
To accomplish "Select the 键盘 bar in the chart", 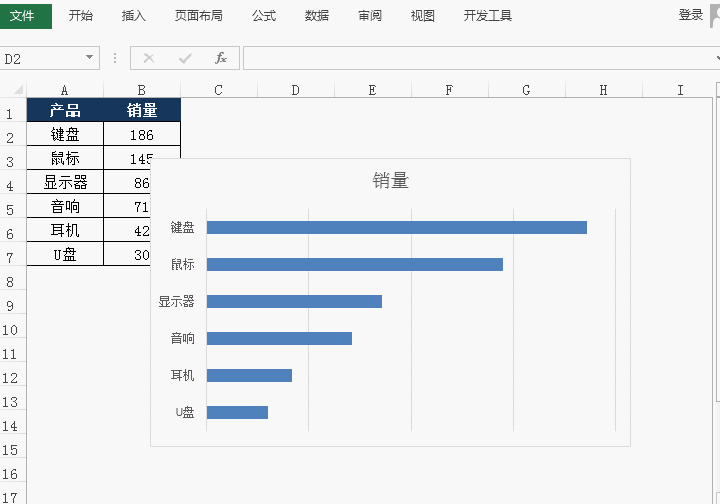I will coord(397,228).
